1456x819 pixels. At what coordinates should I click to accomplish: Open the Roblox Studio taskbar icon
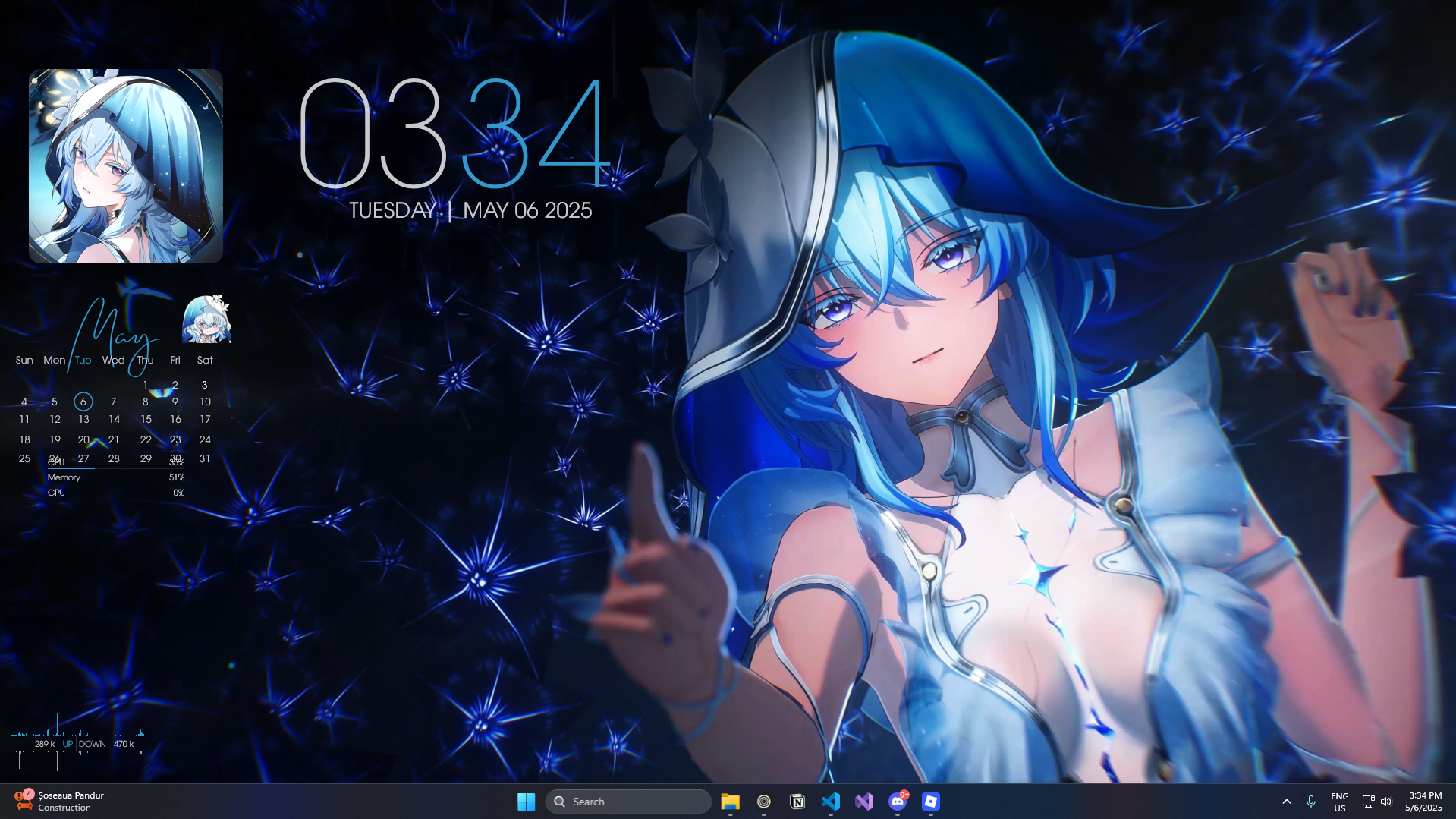pos(931,802)
